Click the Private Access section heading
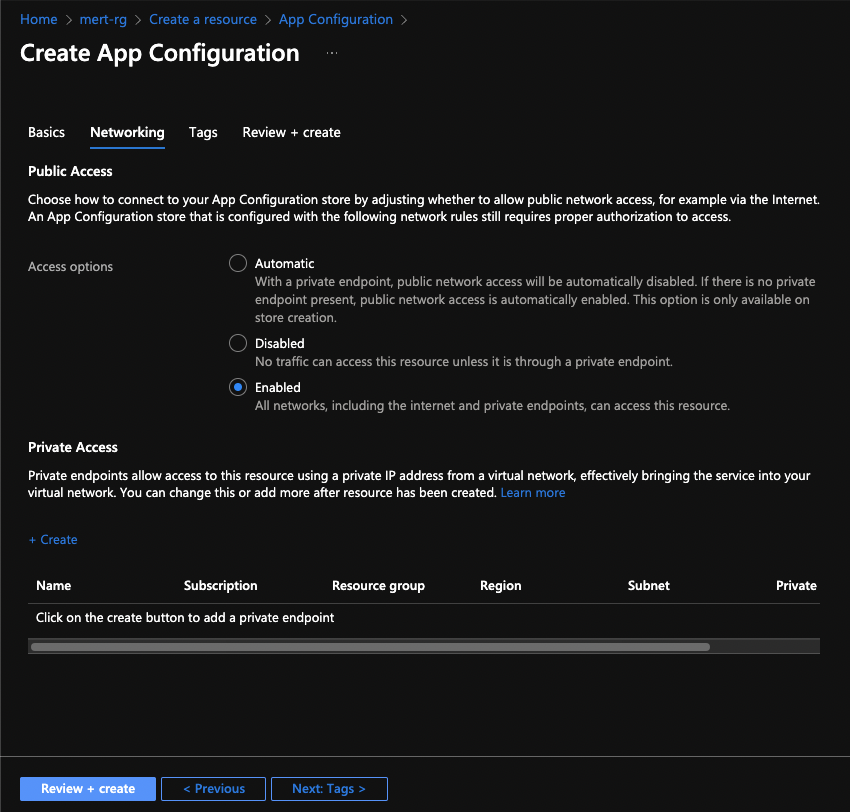 click(73, 447)
